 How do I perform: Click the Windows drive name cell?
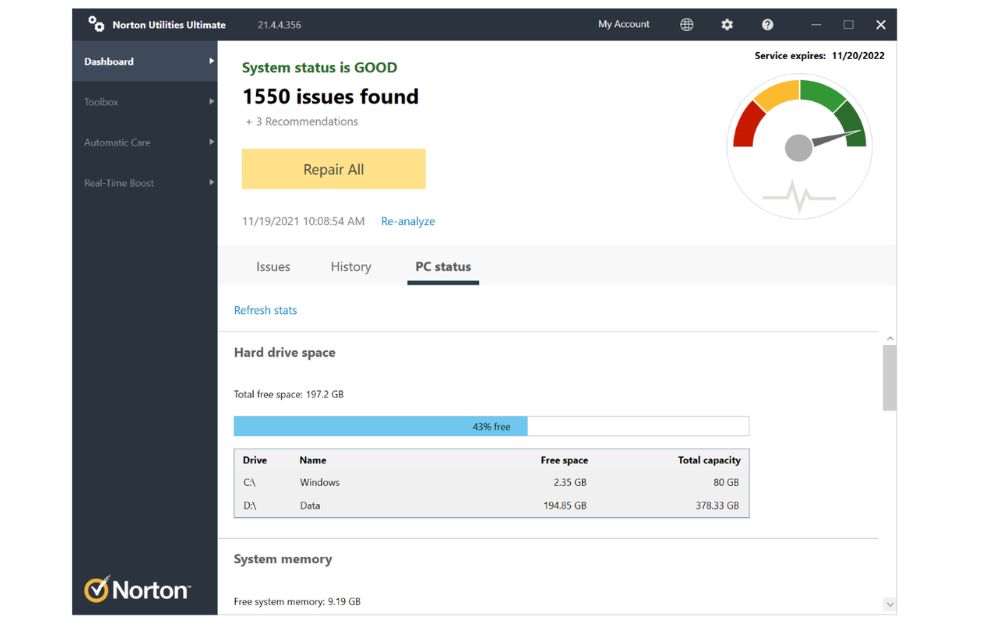320,483
